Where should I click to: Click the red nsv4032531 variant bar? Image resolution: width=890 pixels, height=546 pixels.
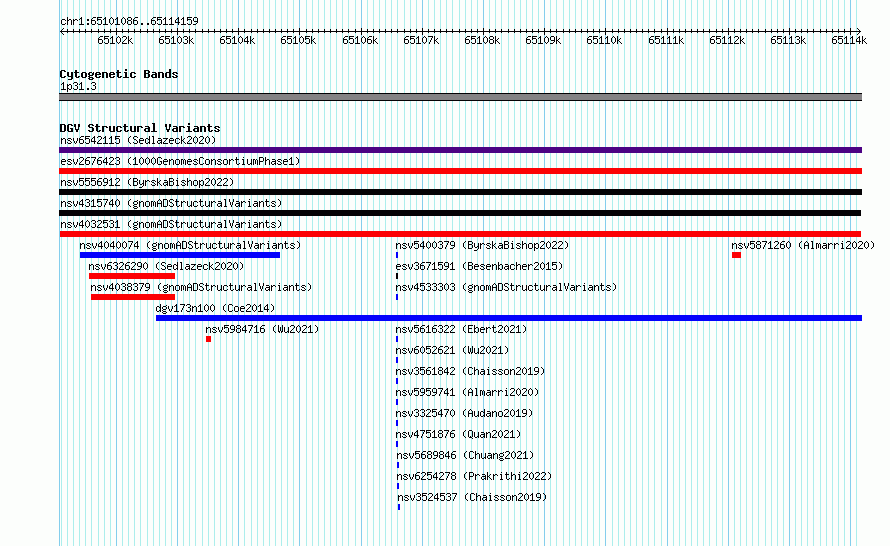pyautogui.click(x=460, y=234)
